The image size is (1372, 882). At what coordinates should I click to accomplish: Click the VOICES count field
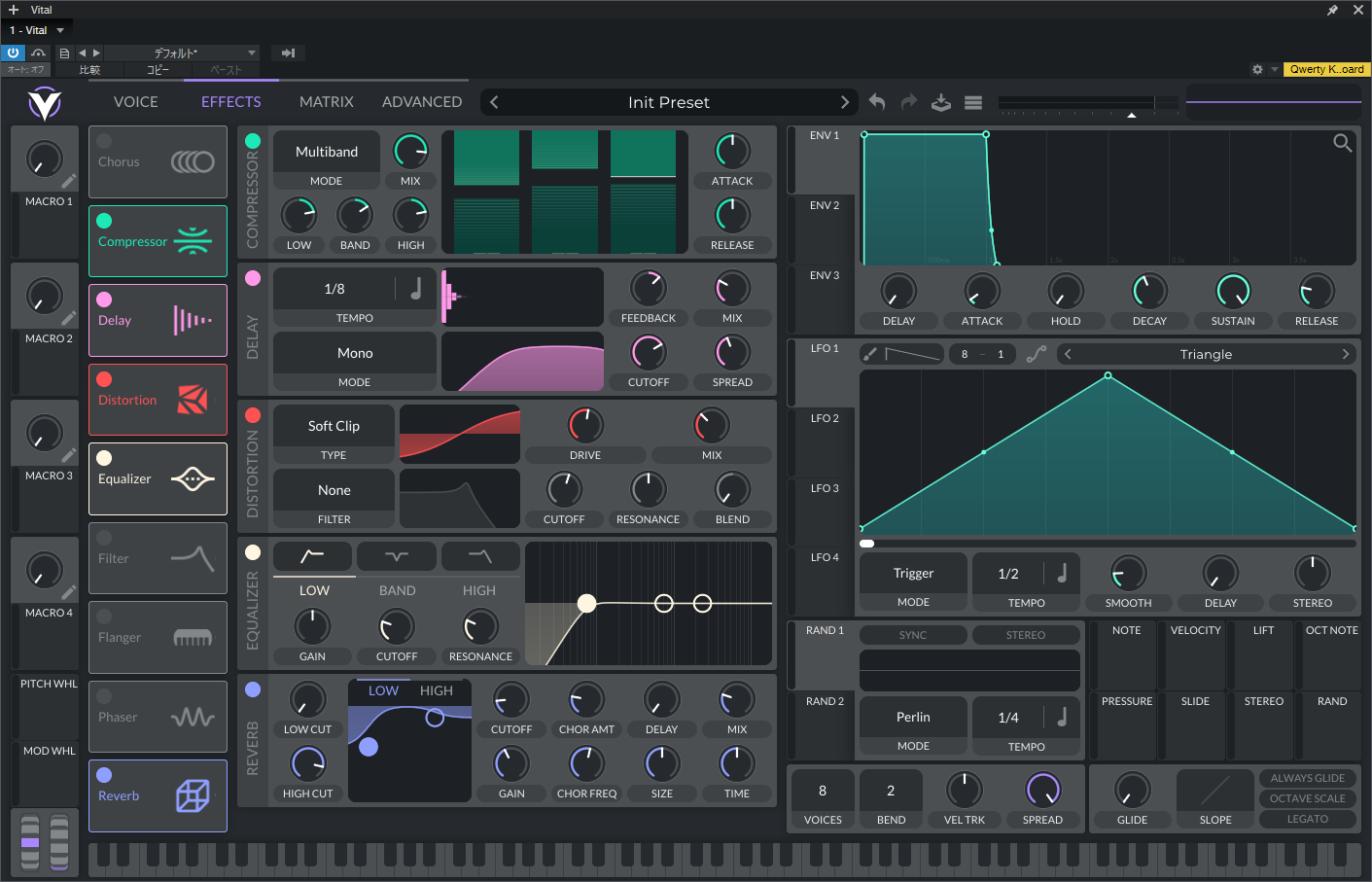[823, 791]
